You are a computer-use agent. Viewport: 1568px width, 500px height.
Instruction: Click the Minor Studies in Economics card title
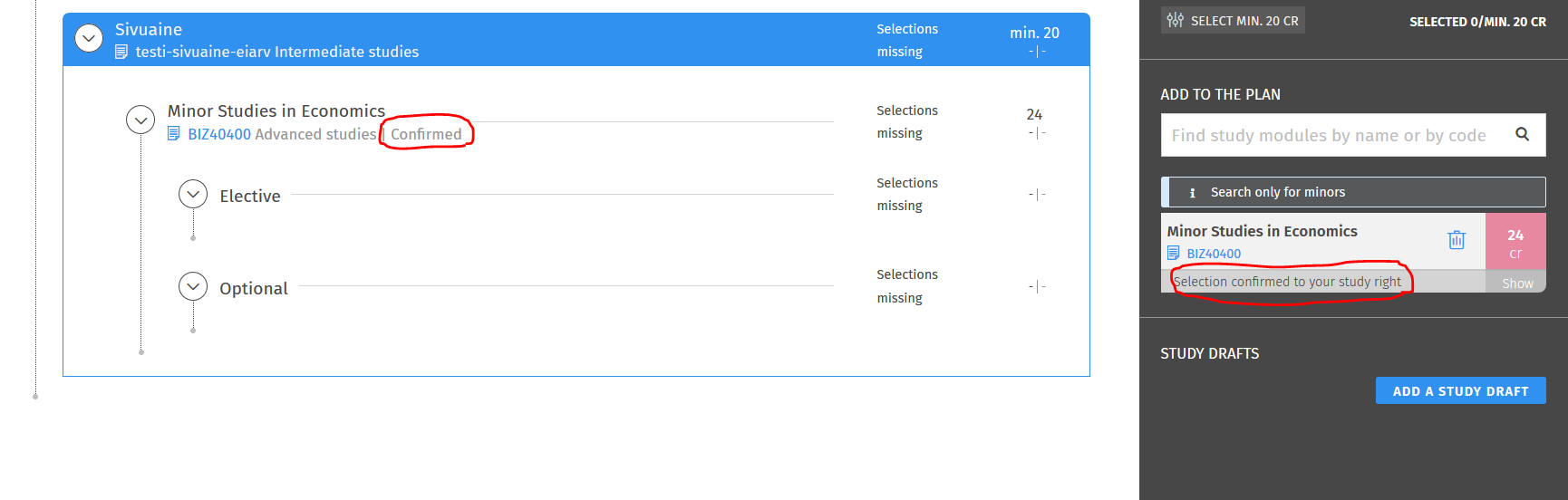tap(1263, 231)
